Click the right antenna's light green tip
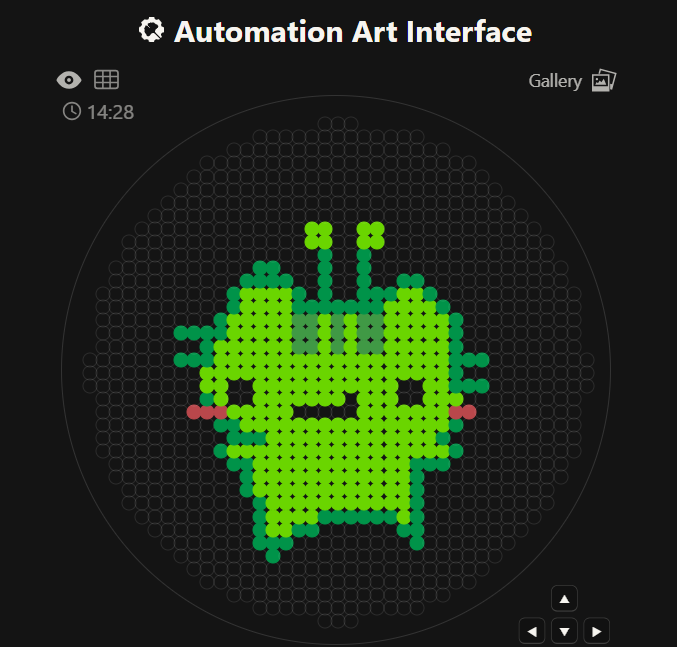The image size is (677, 647). point(370,236)
